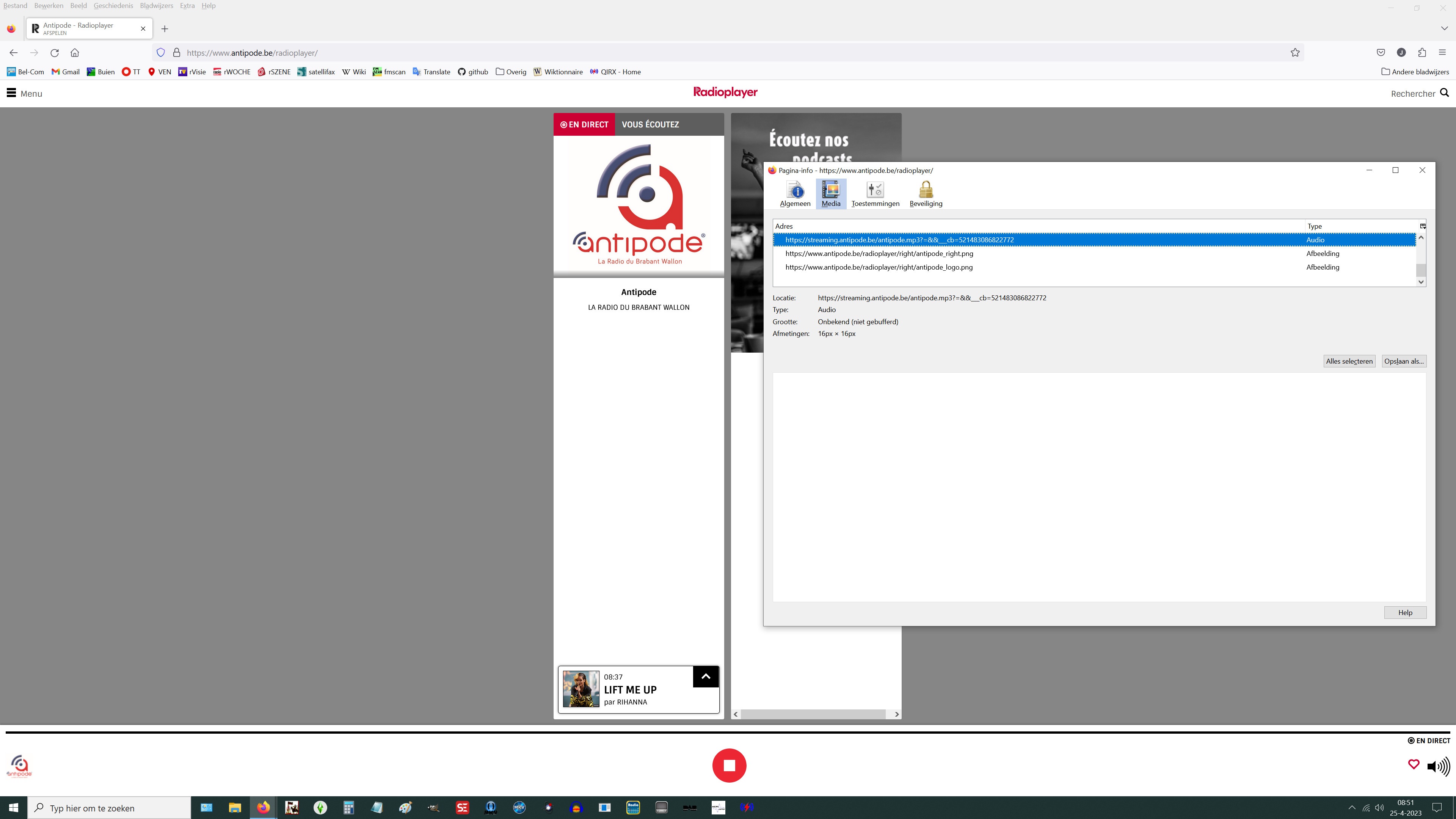
Task: Click the Lift Me Up album thumbnail
Action: tap(581, 689)
